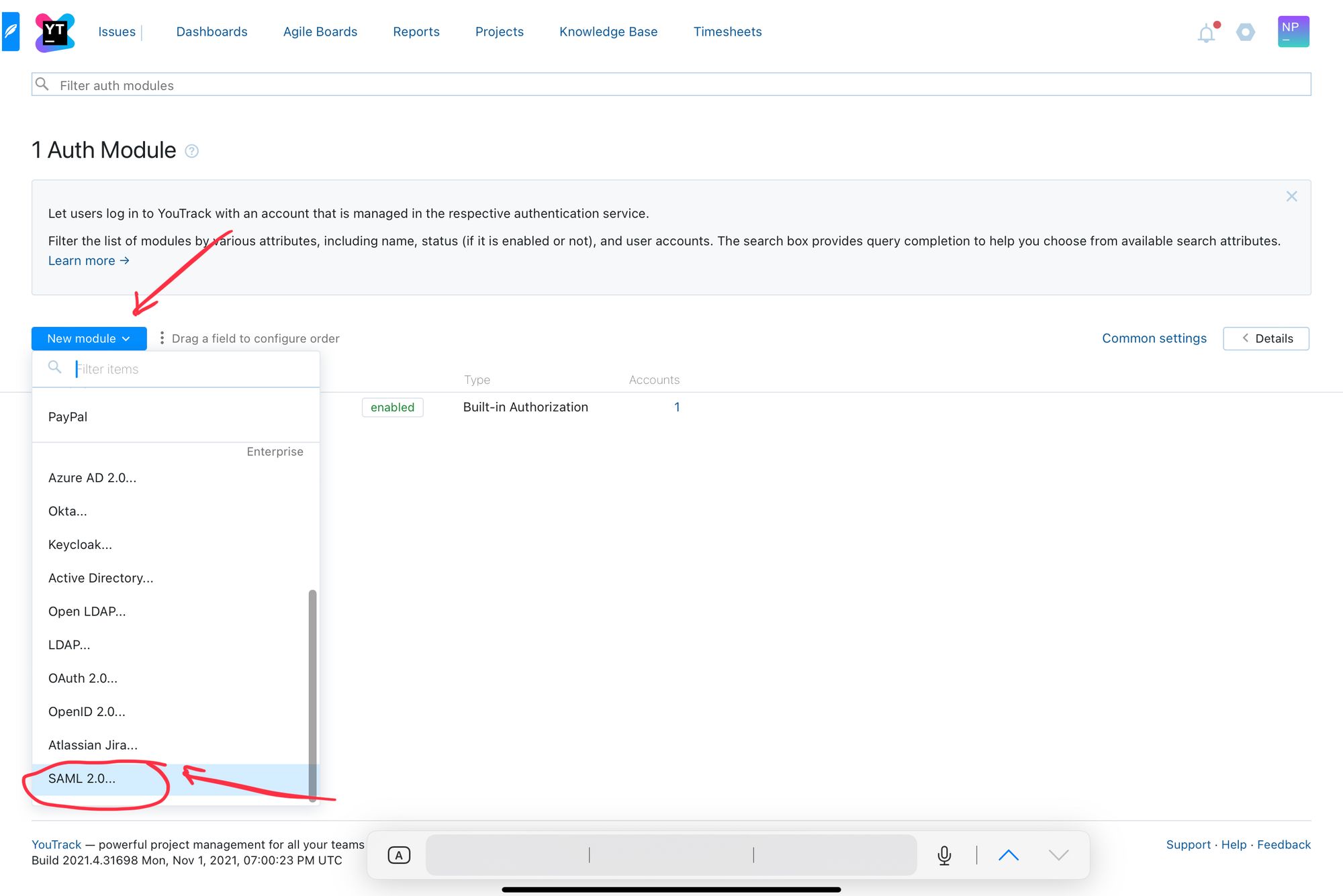The height and width of the screenshot is (896, 1343).
Task: Click the blue feather icon at left edge
Action: coord(10,32)
